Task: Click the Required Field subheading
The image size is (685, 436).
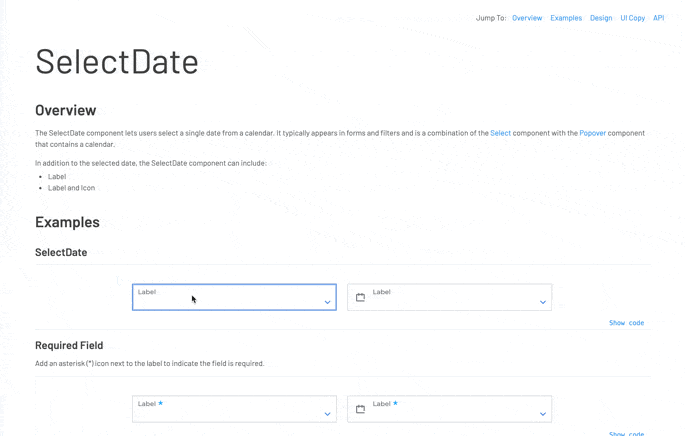Action: tap(69, 346)
